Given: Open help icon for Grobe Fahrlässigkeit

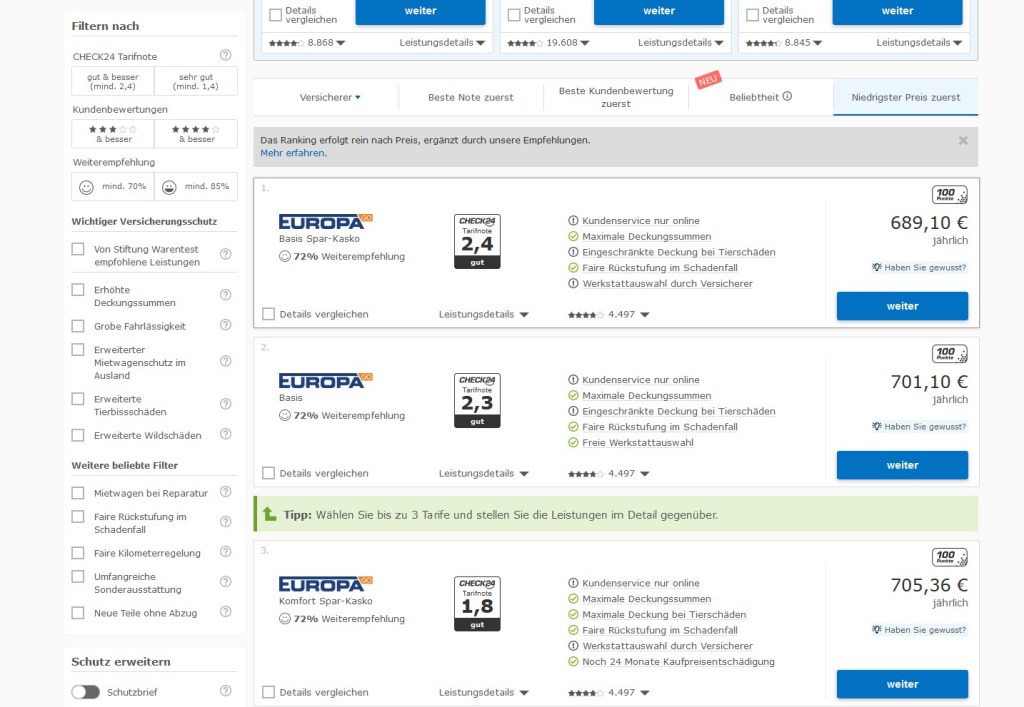Looking at the screenshot, I should click(x=225, y=324).
